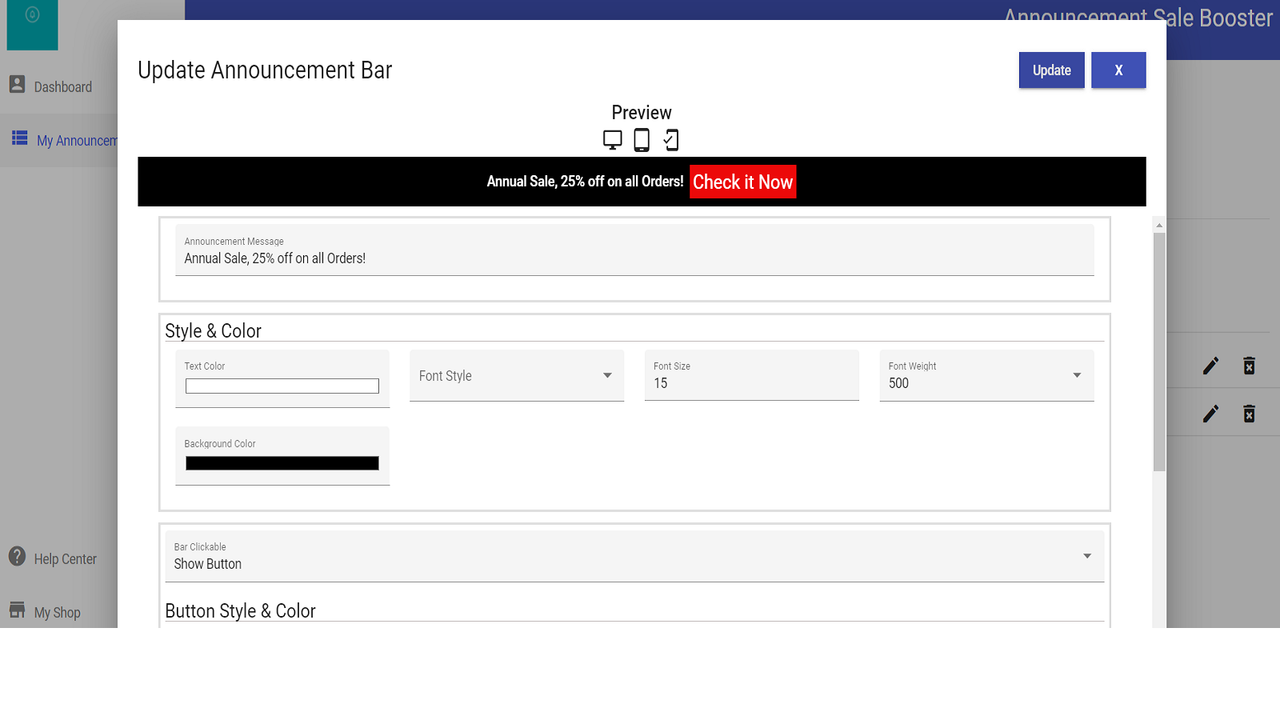The height and width of the screenshot is (720, 1280).
Task: Open Help Center in the sidebar
Action: point(65,559)
